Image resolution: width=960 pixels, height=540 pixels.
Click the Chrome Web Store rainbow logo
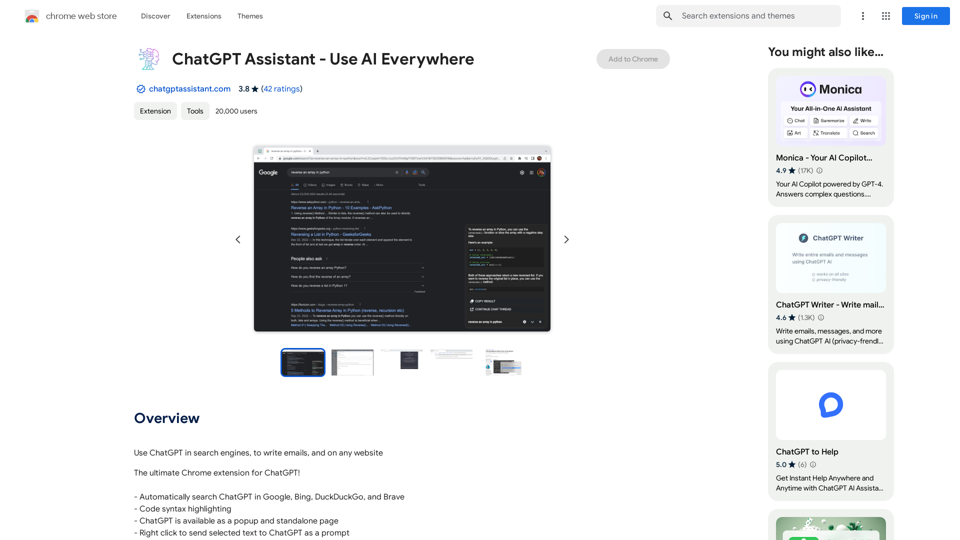pos(32,17)
